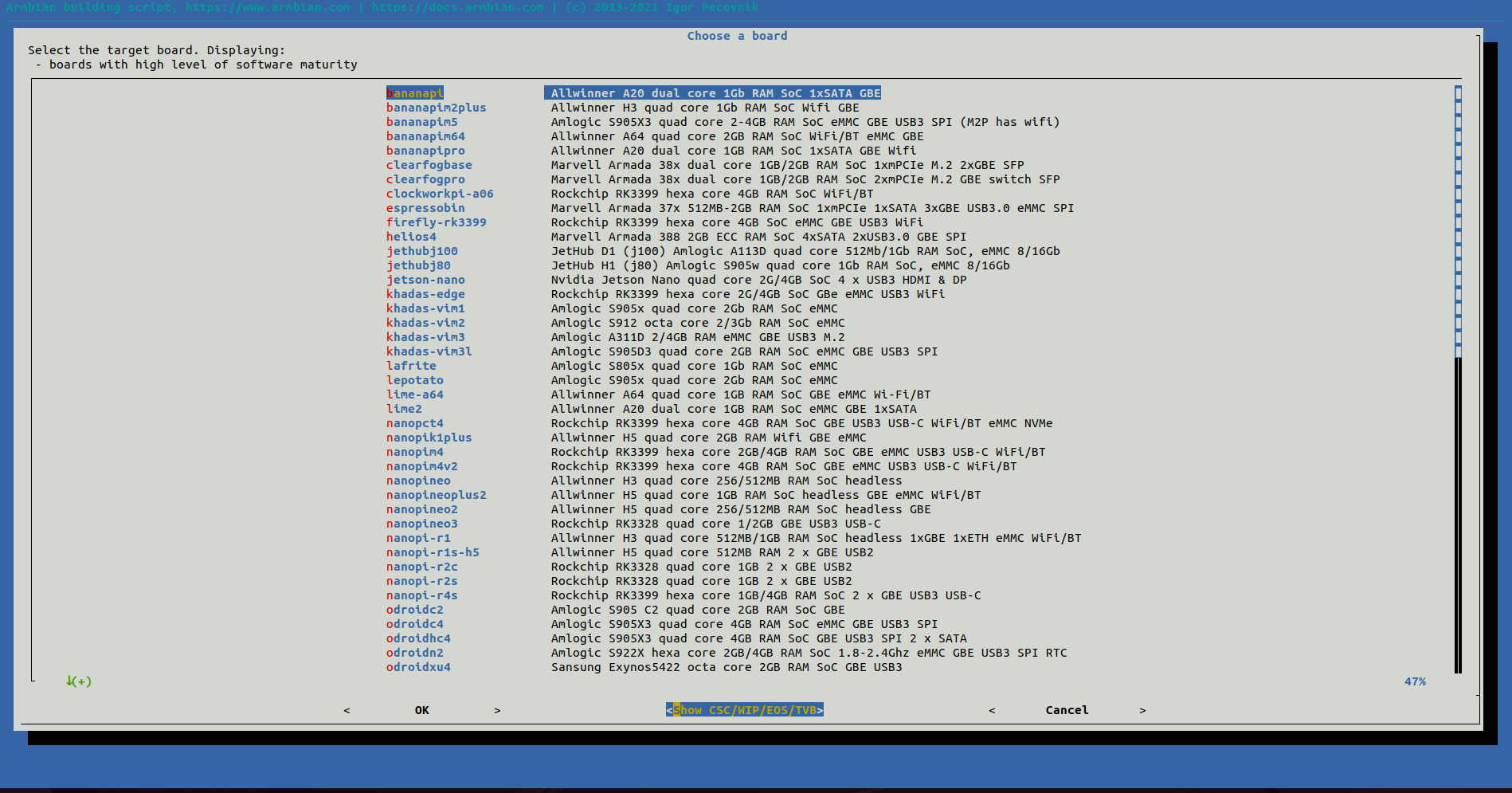Select firefly-rk3399 from the list
This screenshot has width=1512, height=793.
coord(436,222)
